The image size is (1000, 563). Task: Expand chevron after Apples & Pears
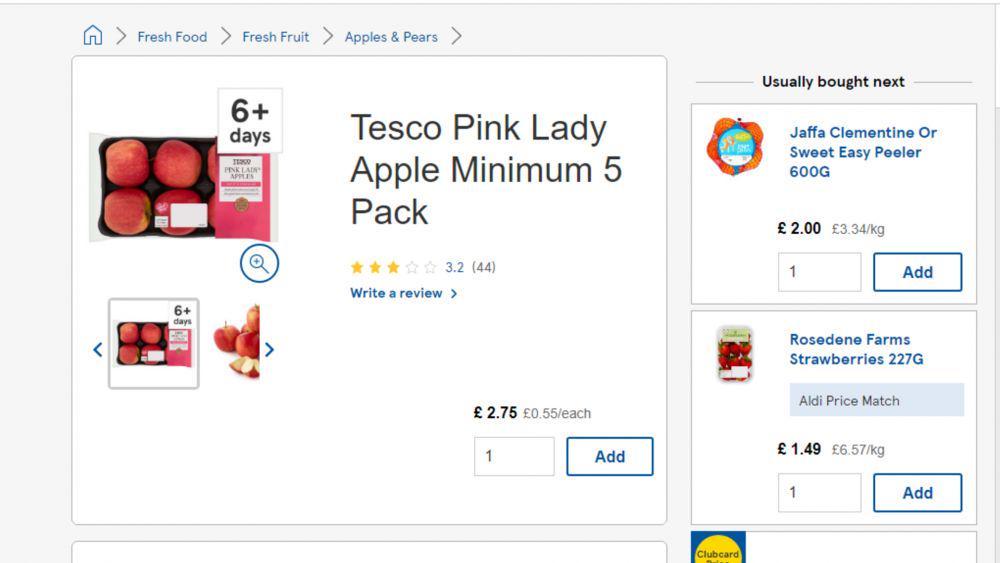click(456, 36)
